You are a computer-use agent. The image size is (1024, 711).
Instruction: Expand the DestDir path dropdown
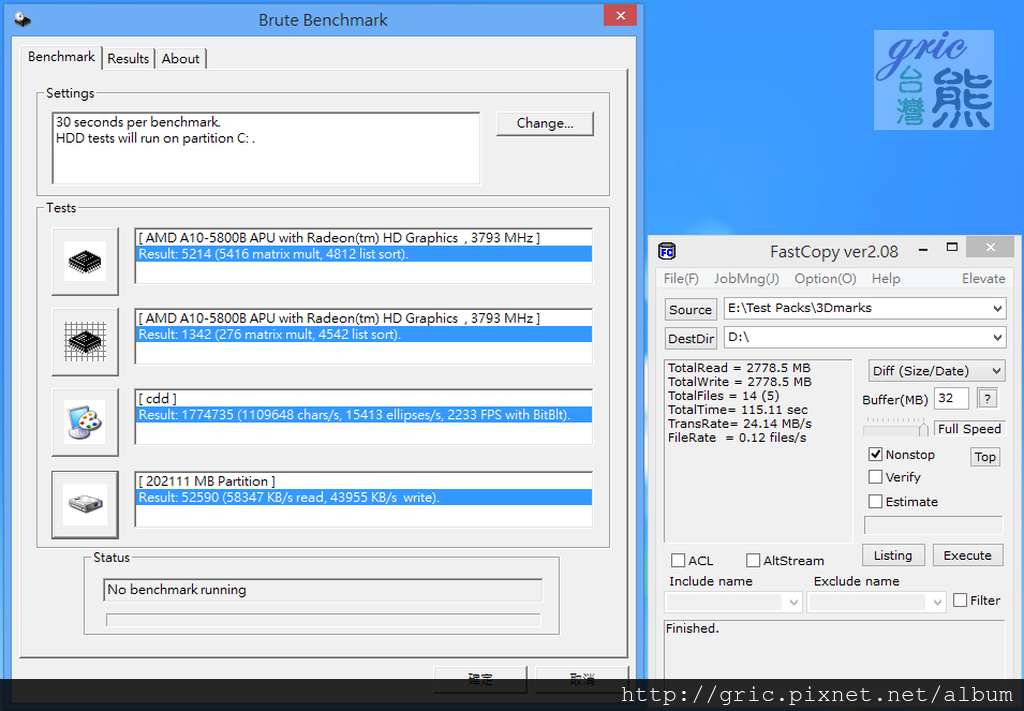tap(997, 338)
